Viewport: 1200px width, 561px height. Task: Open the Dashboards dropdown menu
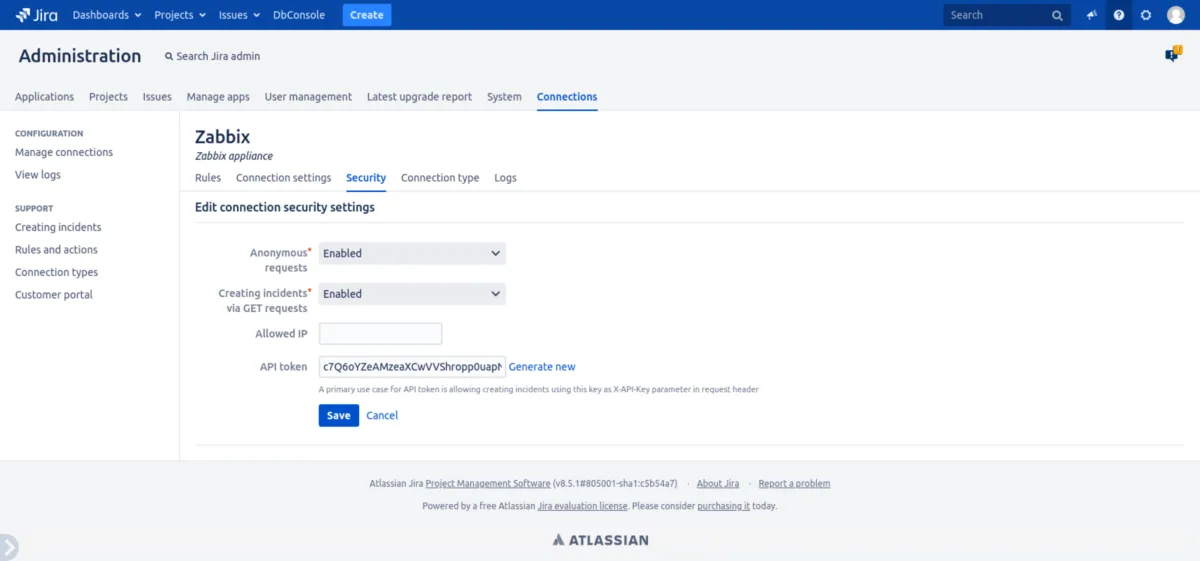click(107, 15)
